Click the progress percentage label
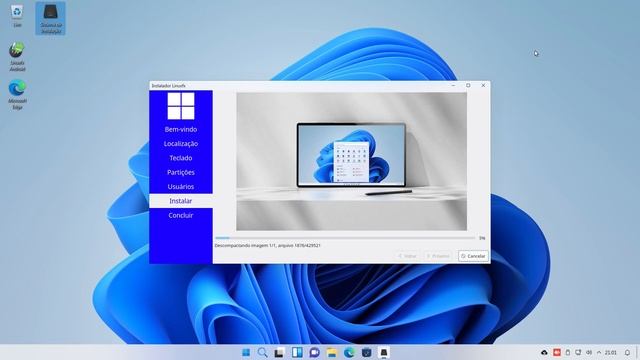This screenshot has height=360, width=640. (482, 238)
